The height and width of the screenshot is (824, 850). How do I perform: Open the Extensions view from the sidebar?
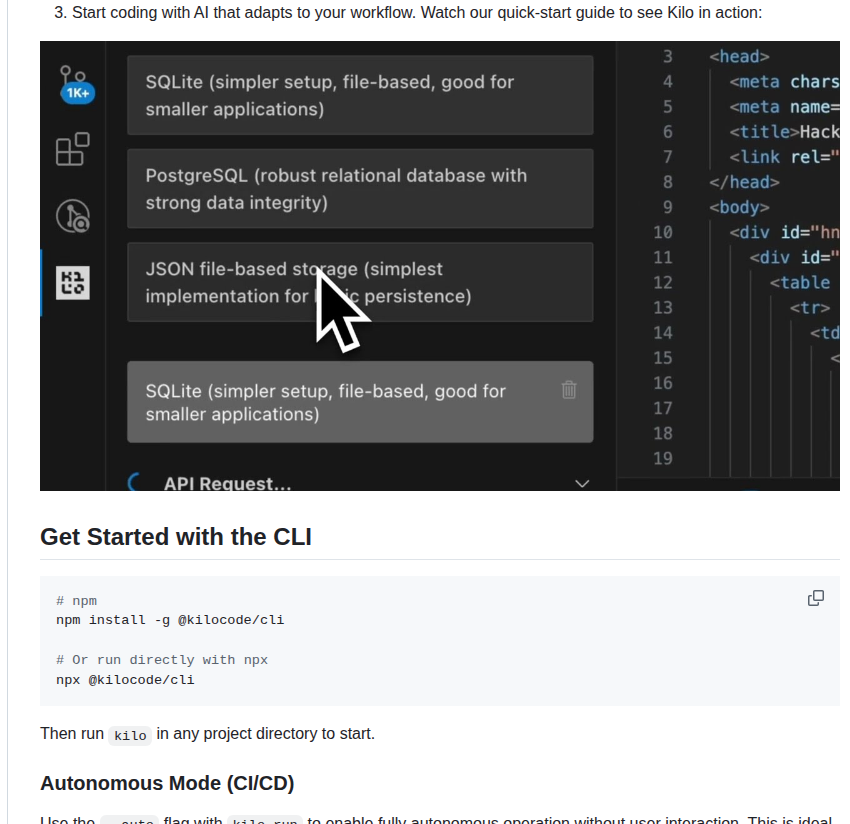point(72,150)
